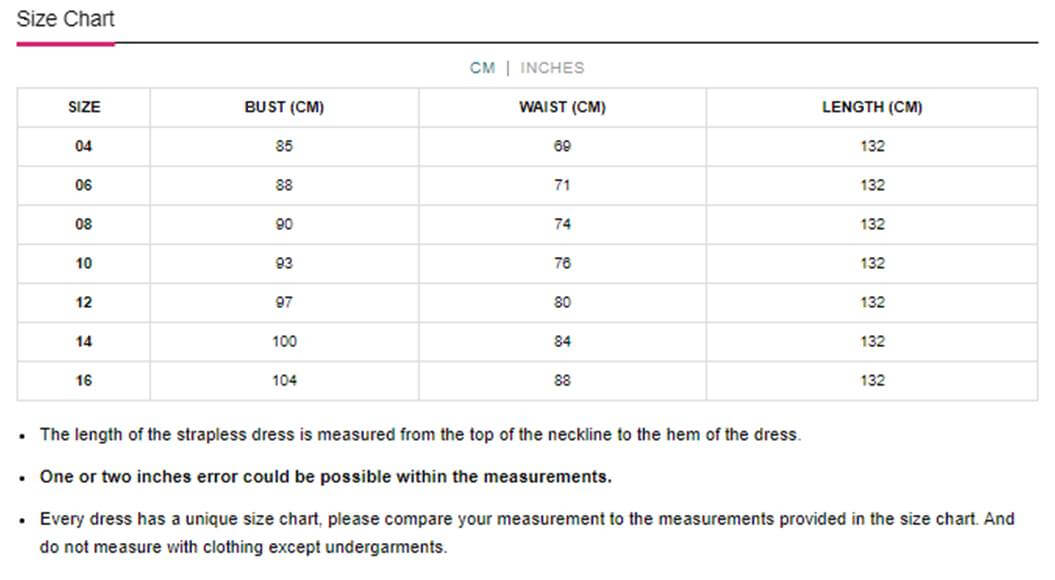Click the LENGTH (CM) column header
This screenshot has width=1055, height=580.
point(872,107)
